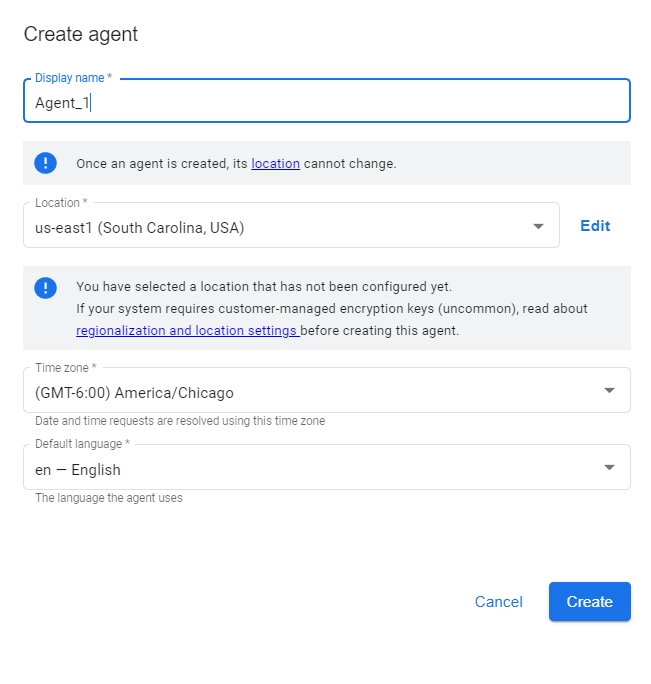Expand the Location dropdown arrow

pyautogui.click(x=538, y=226)
